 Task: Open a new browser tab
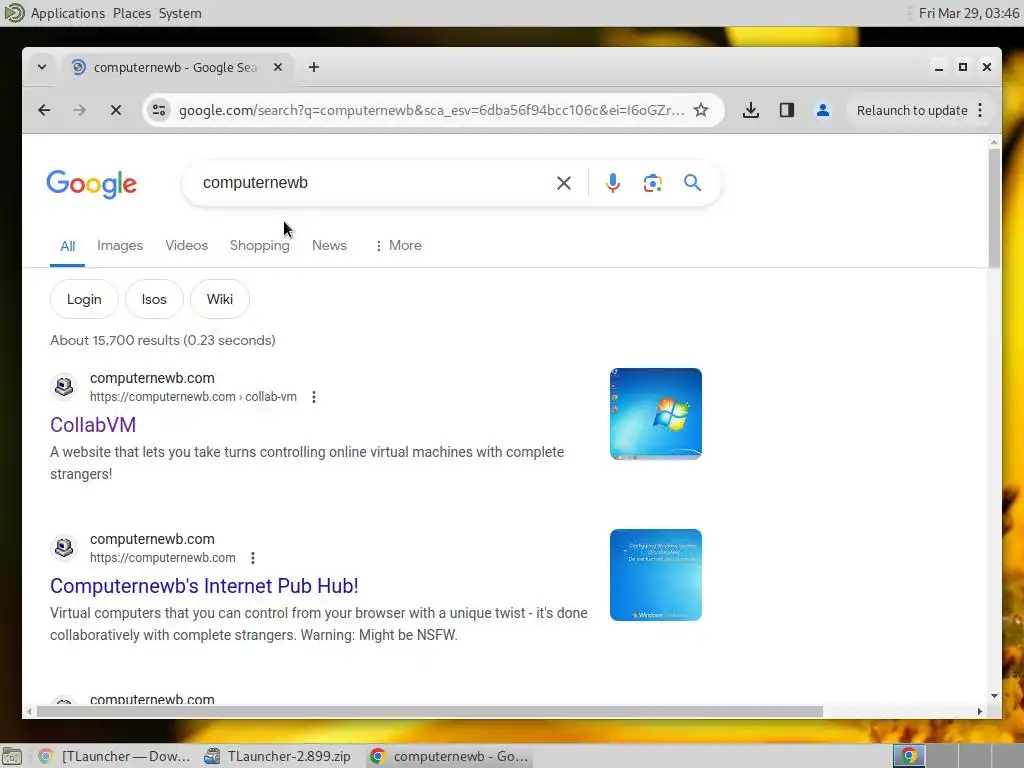[x=314, y=67]
